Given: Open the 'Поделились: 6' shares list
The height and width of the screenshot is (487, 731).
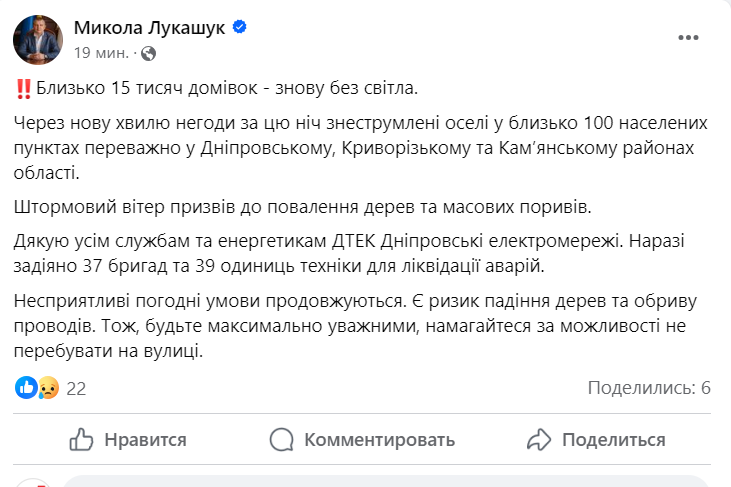Looking at the screenshot, I should tap(649, 388).
